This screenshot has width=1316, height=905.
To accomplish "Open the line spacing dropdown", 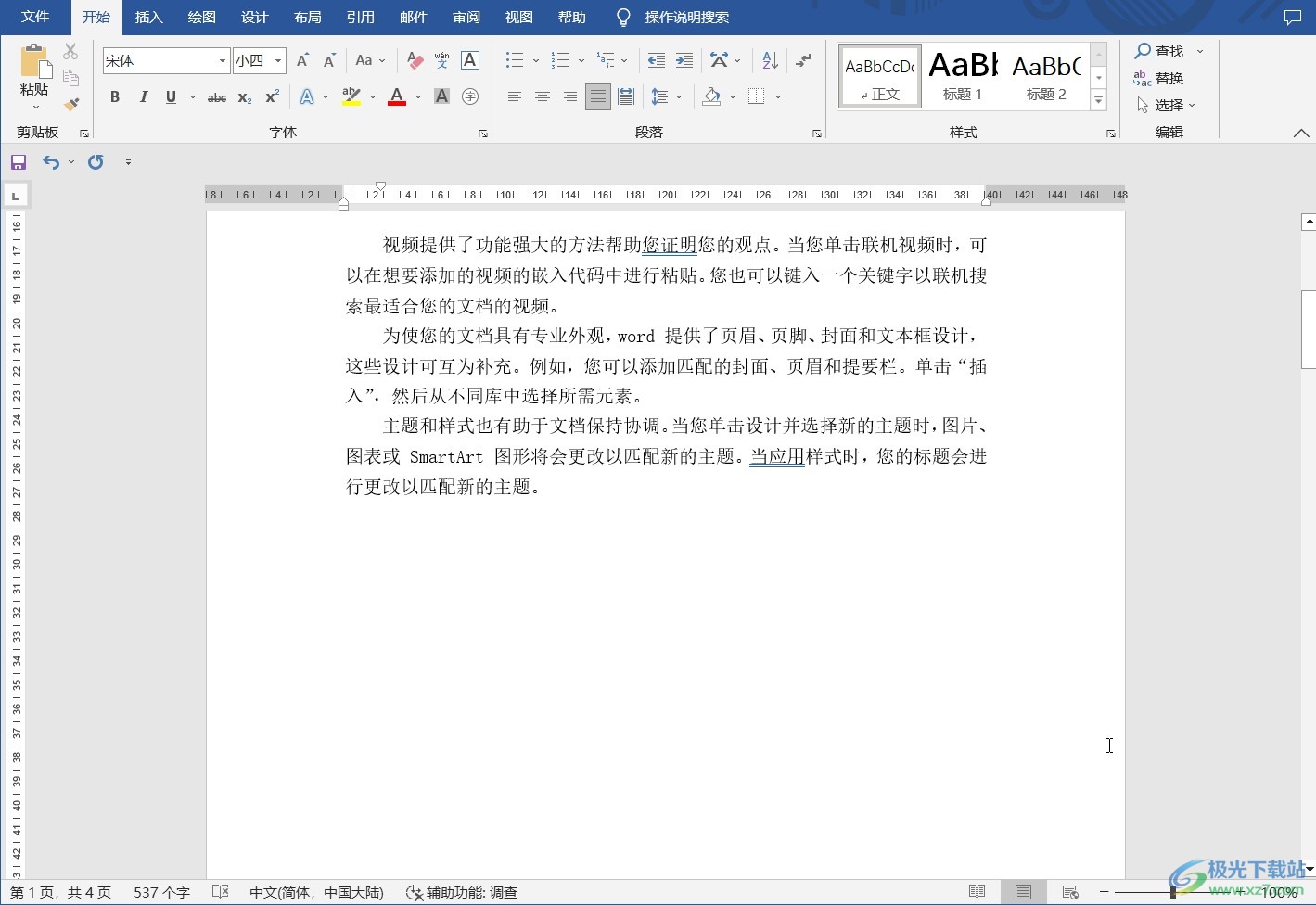I will (667, 96).
